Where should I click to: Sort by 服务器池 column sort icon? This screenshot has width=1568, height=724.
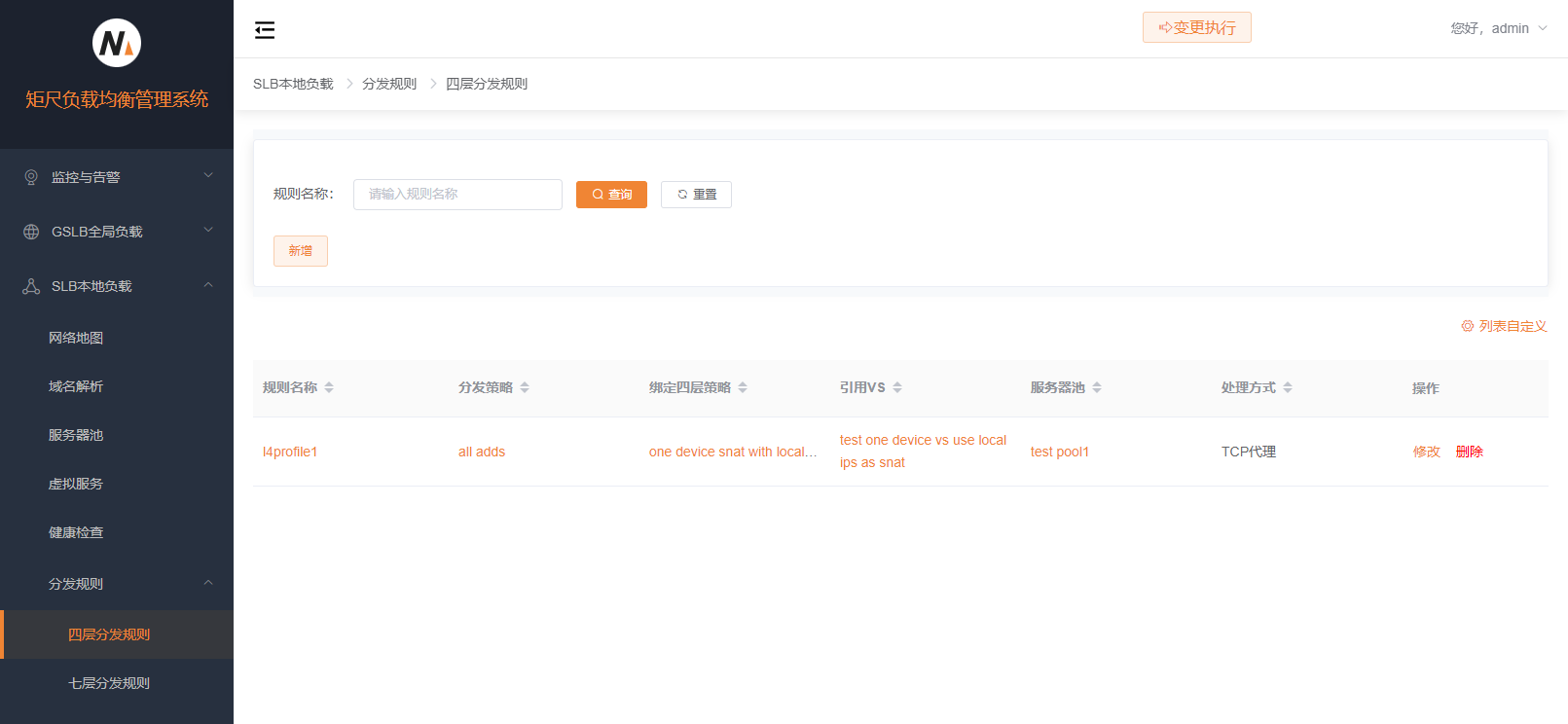[1097, 387]
